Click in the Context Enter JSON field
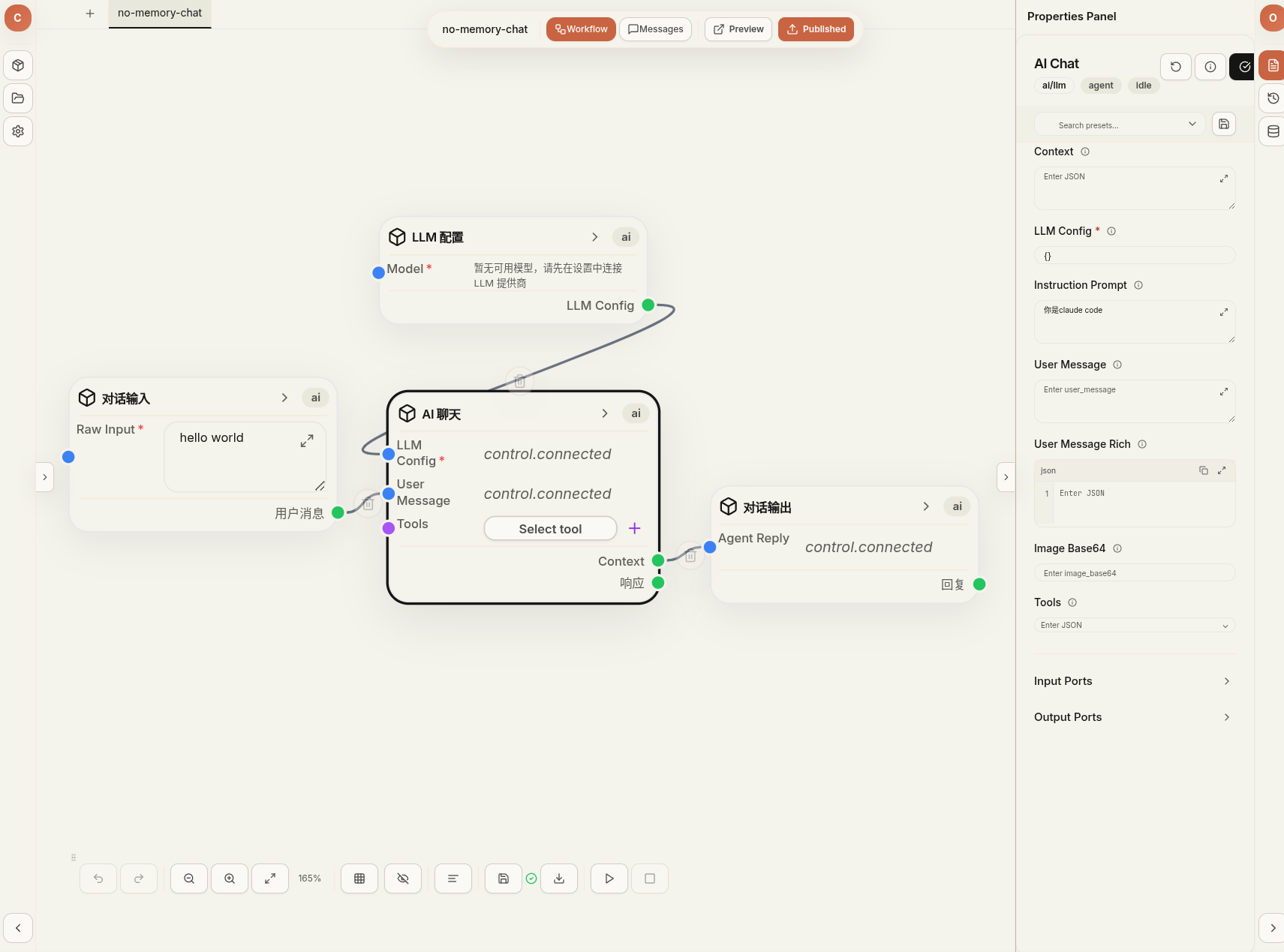The image size is (1284, 952). (x=1135, y=188)
